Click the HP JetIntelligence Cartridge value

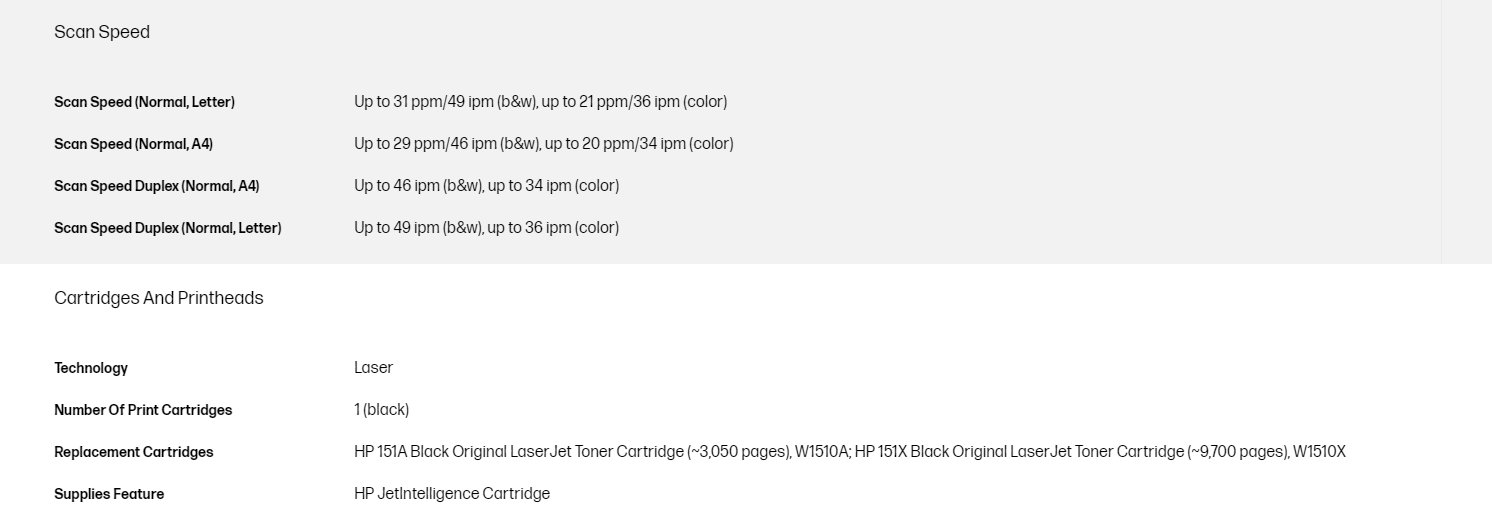coord(451,494)
